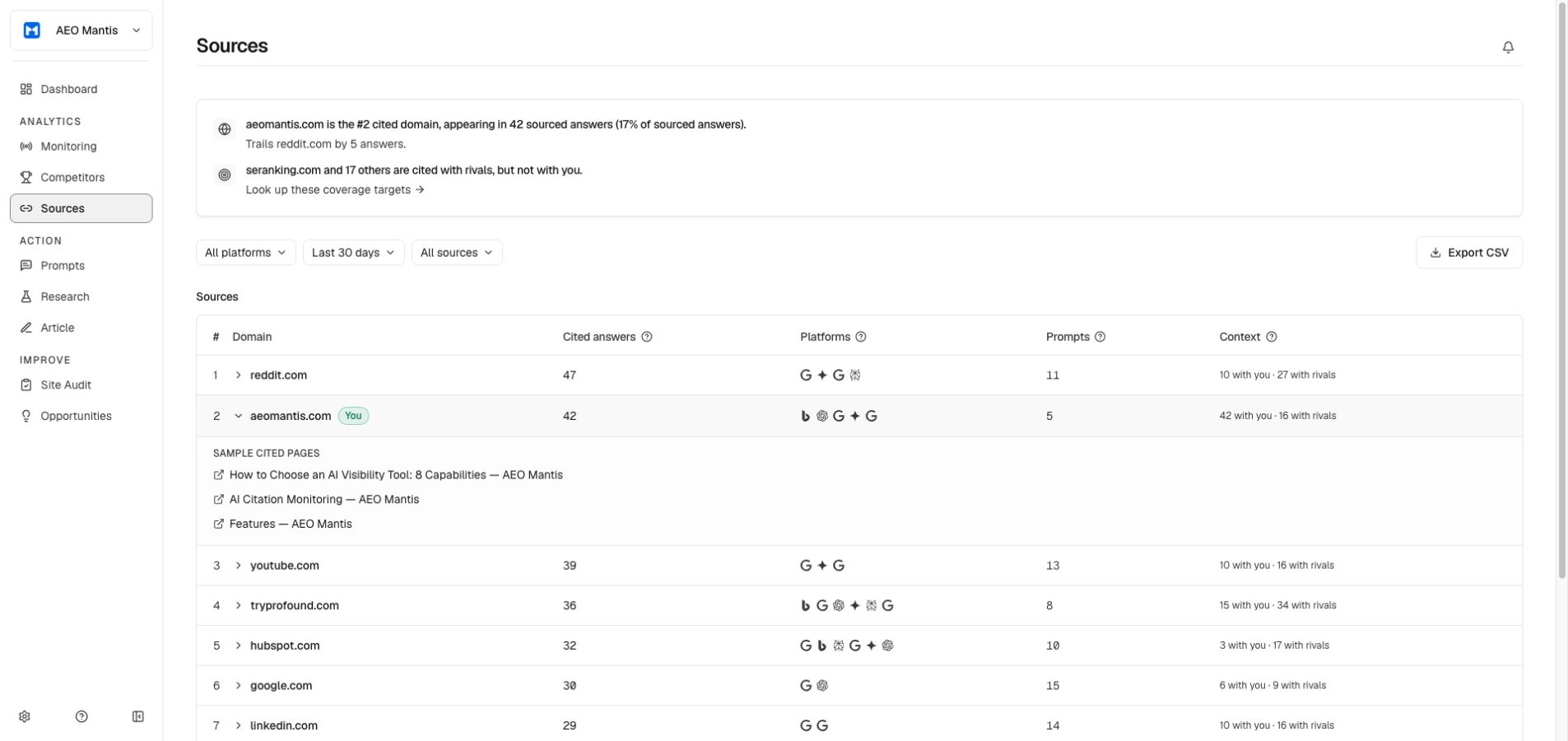Open Site Audit in sidebar
1568x741 pixels.
[81, 385]
